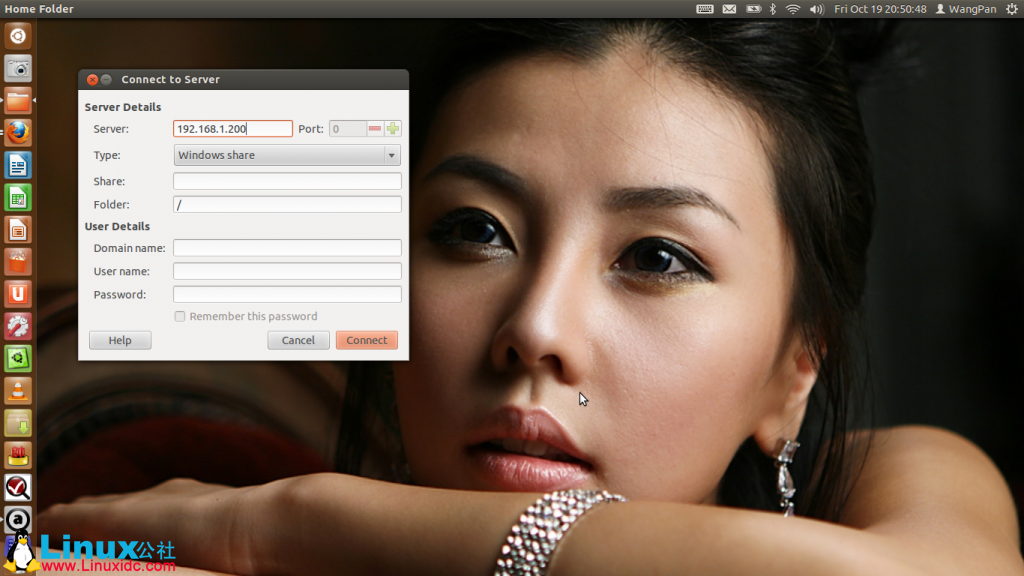
Task: Click the Domain name input field
Action: pos(287,248)
